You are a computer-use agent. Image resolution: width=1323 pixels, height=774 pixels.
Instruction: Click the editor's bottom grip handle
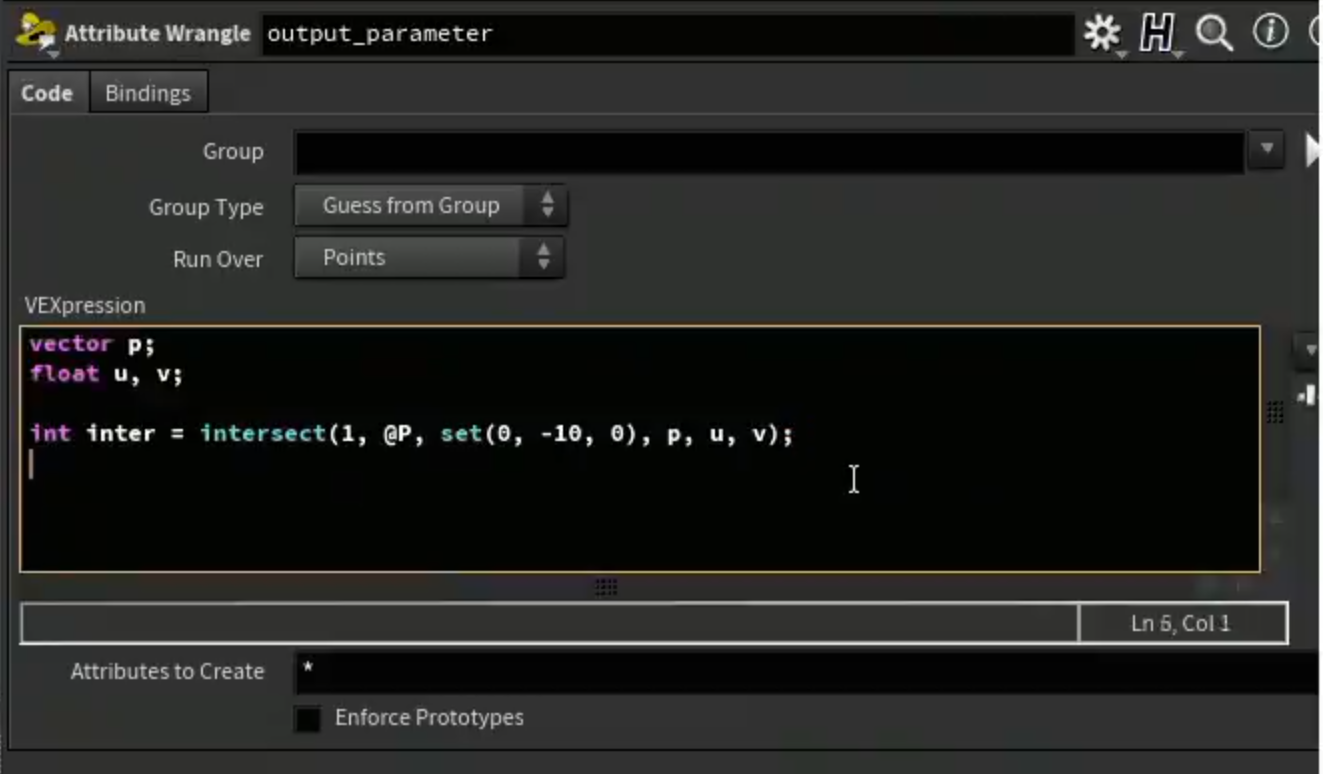tap(605, 587)
